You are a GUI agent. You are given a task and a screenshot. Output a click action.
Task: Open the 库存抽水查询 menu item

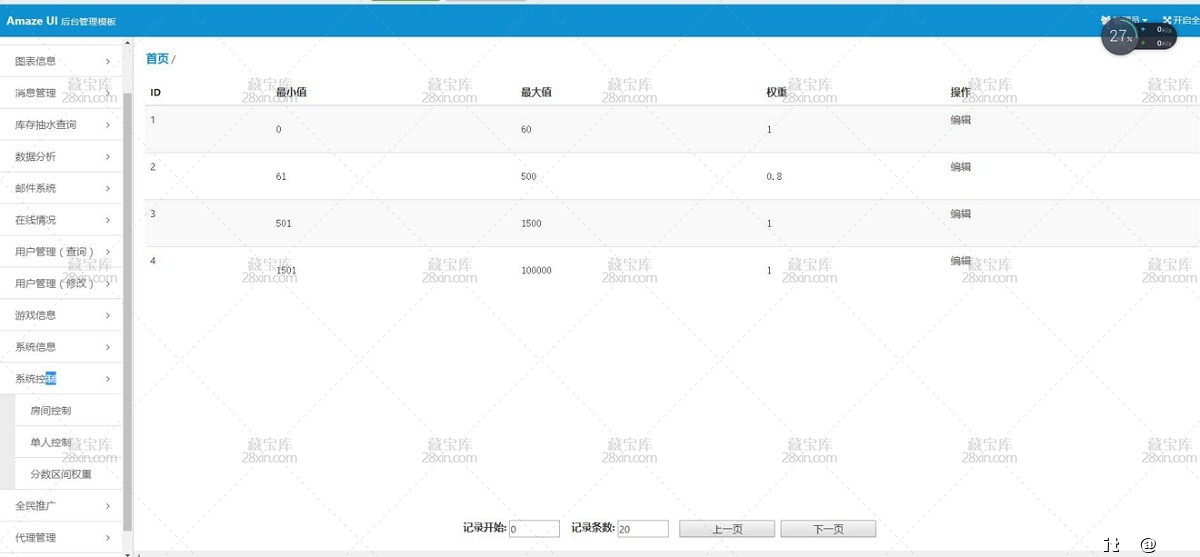click(61, 125)
